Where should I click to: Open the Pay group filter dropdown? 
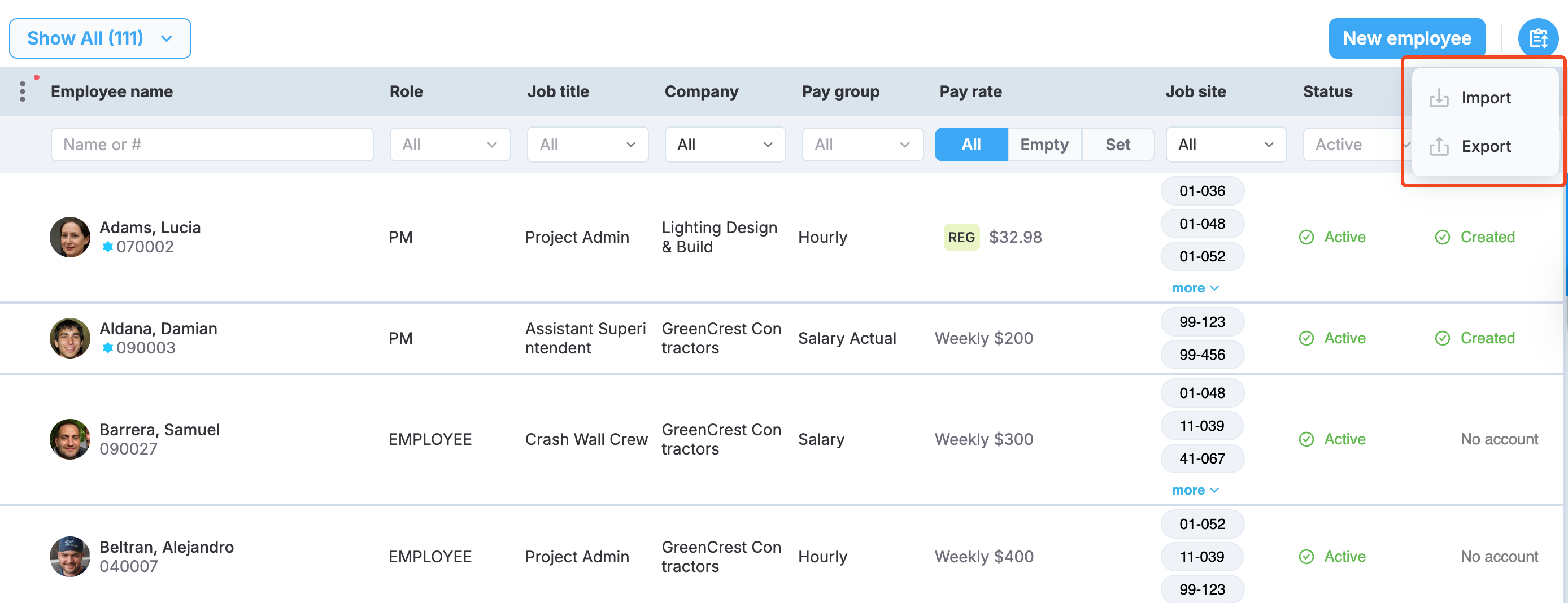pyautogui.click(x=863, y=144)
